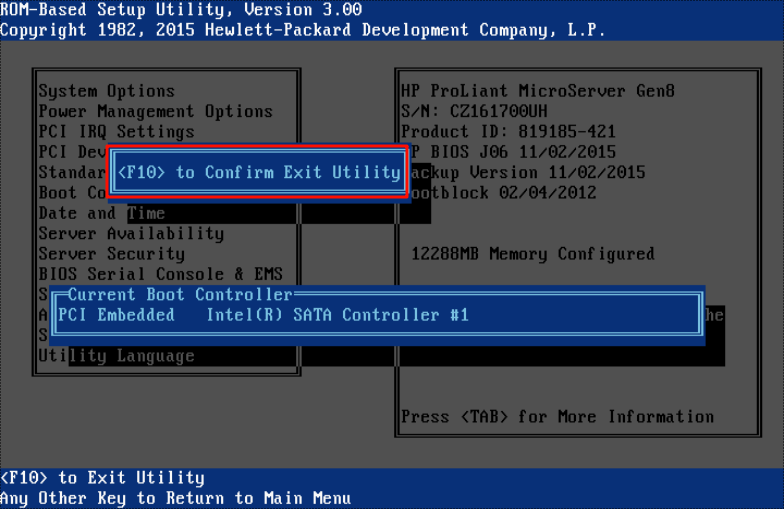This screenshot has width=784, height=509.
Task: Click the F10 to Confirm Exit Utility dialog
Action: pos(258,172)
